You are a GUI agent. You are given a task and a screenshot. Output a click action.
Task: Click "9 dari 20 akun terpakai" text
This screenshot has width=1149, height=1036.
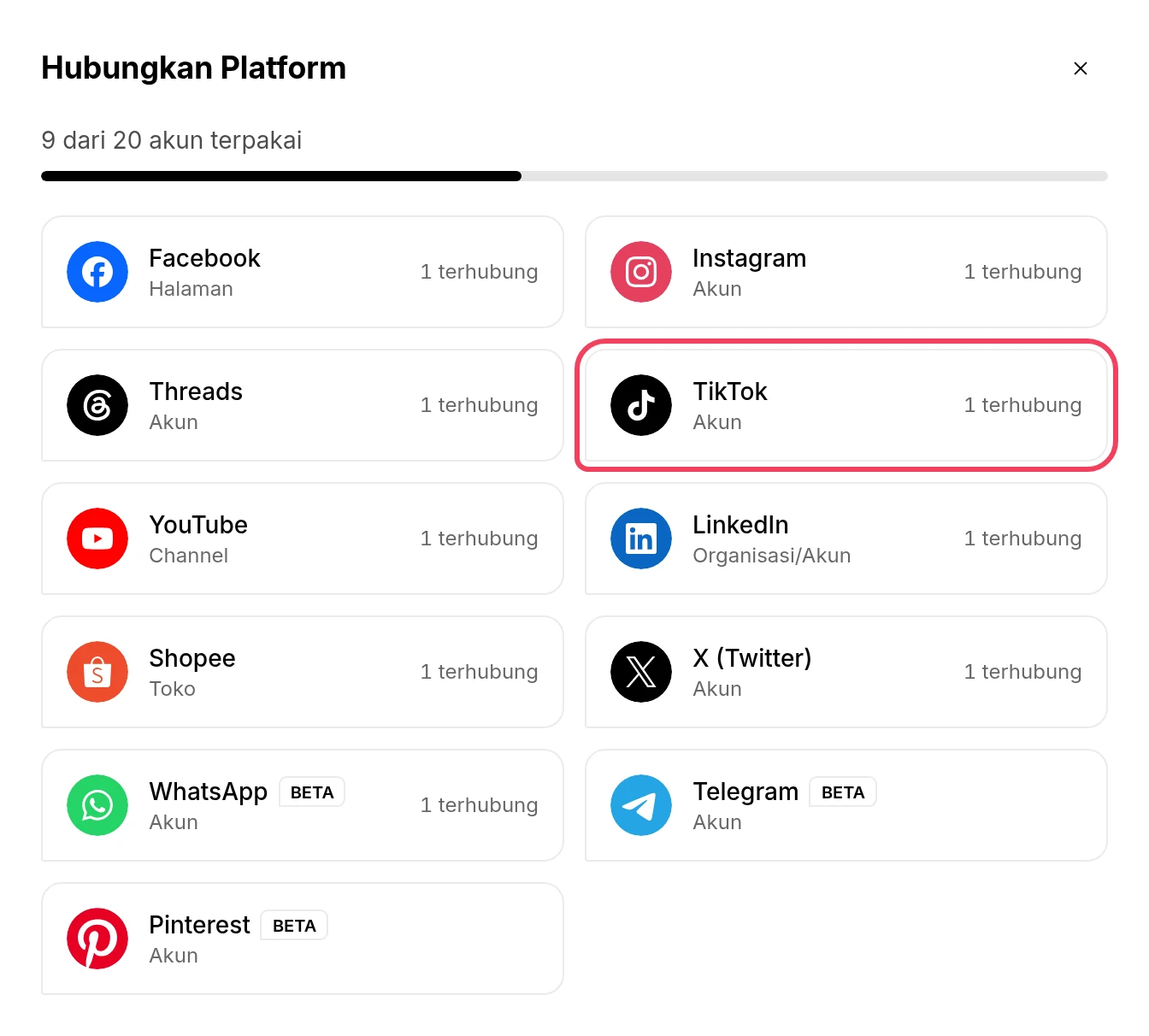(172, 140)
